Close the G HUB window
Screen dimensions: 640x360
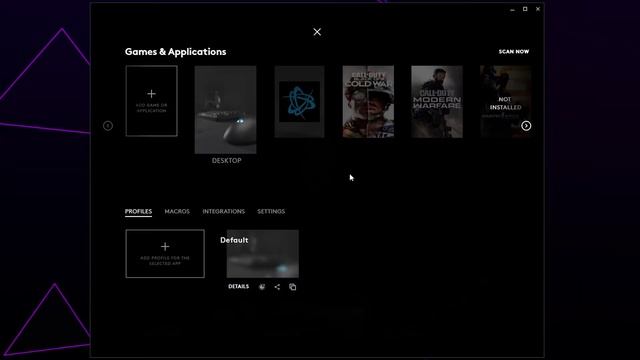click(x=538, y=9)
